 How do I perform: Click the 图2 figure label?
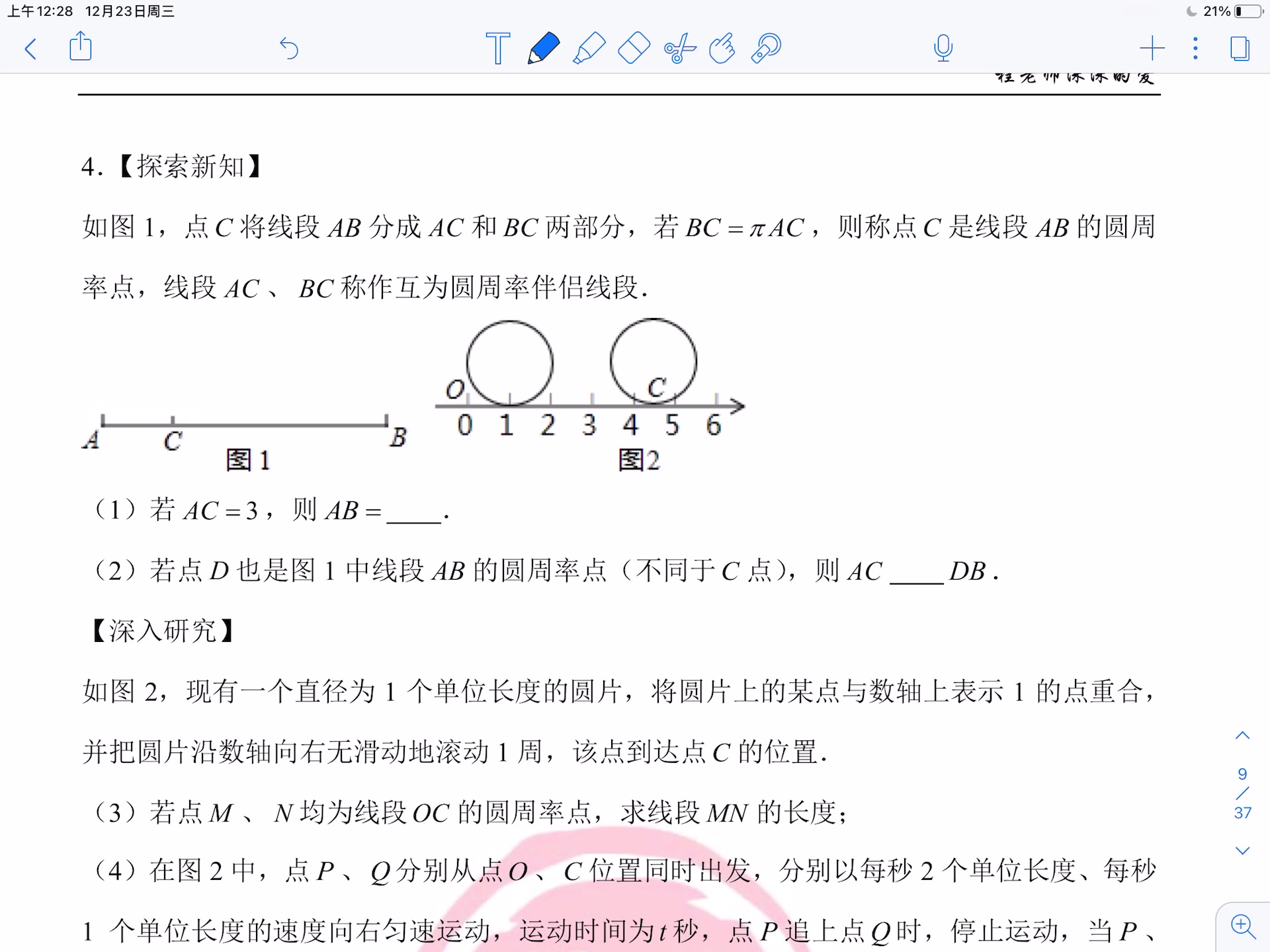[639, 459]
